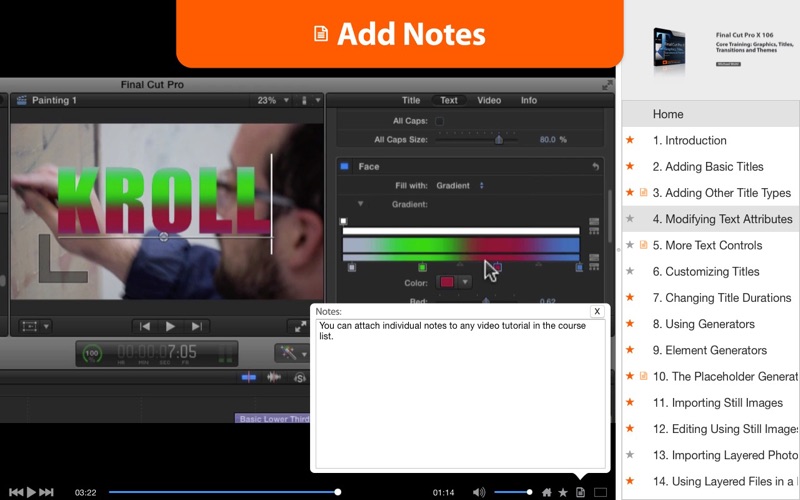
Task: Open lesson 3. Adding Other Title Types
Action: pos(721,193)
